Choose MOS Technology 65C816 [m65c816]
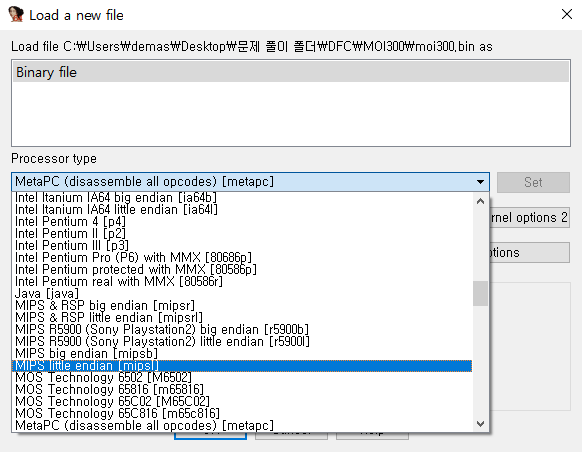The width and height of the screenshot is (582, 452). [243, 413]
